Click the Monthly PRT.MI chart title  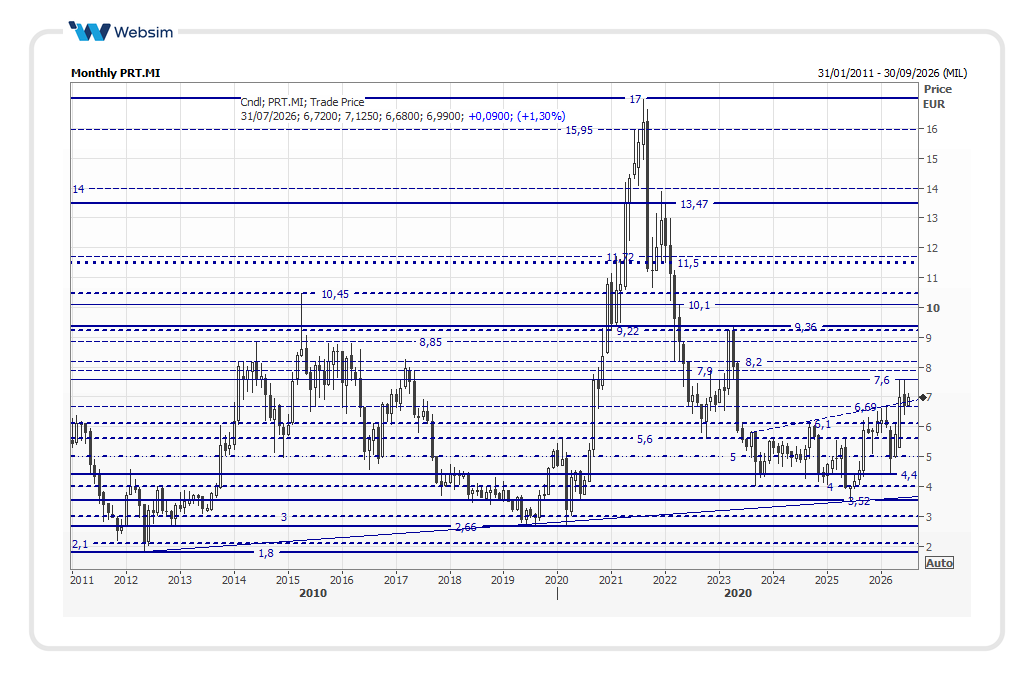115,73
